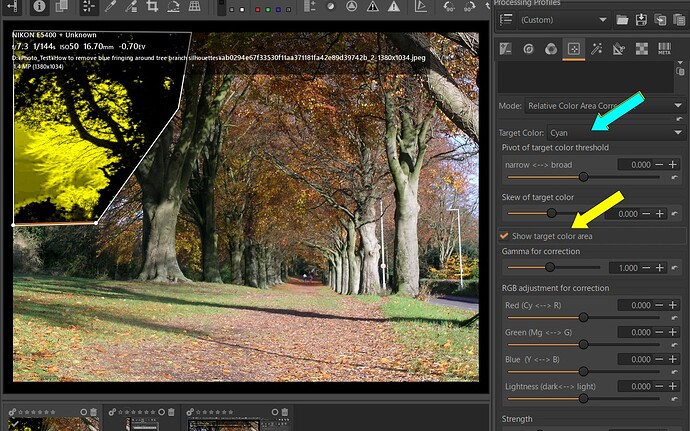Select the perspective correction tool
The image size is (690, 431).
coord(195,6)
